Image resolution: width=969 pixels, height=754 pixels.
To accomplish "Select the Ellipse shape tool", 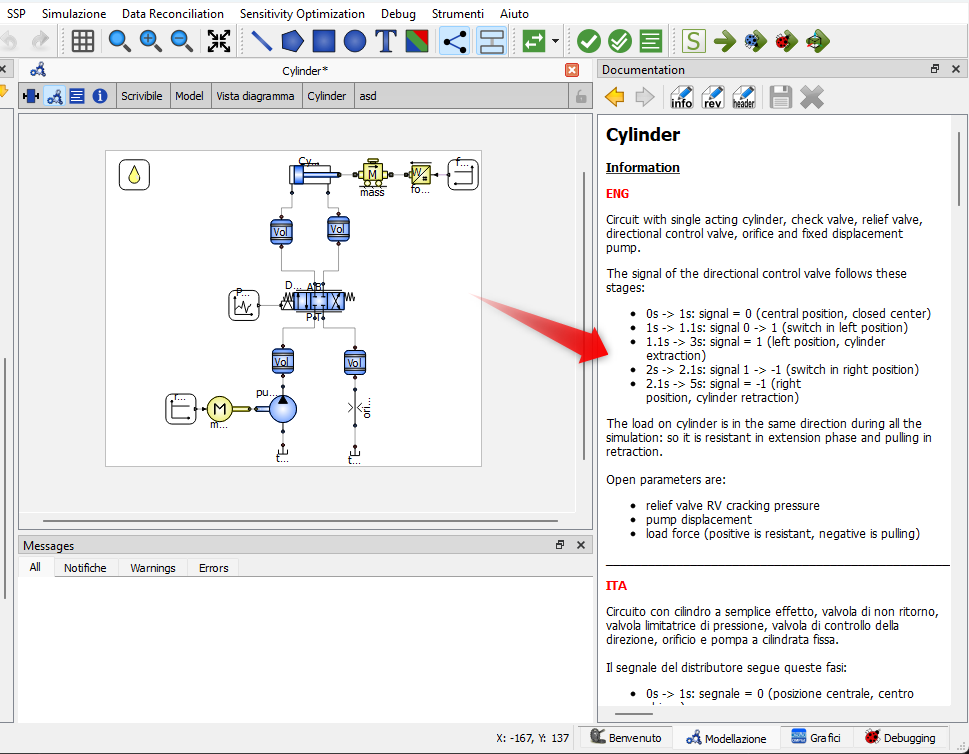I will [x=355, y=41].
